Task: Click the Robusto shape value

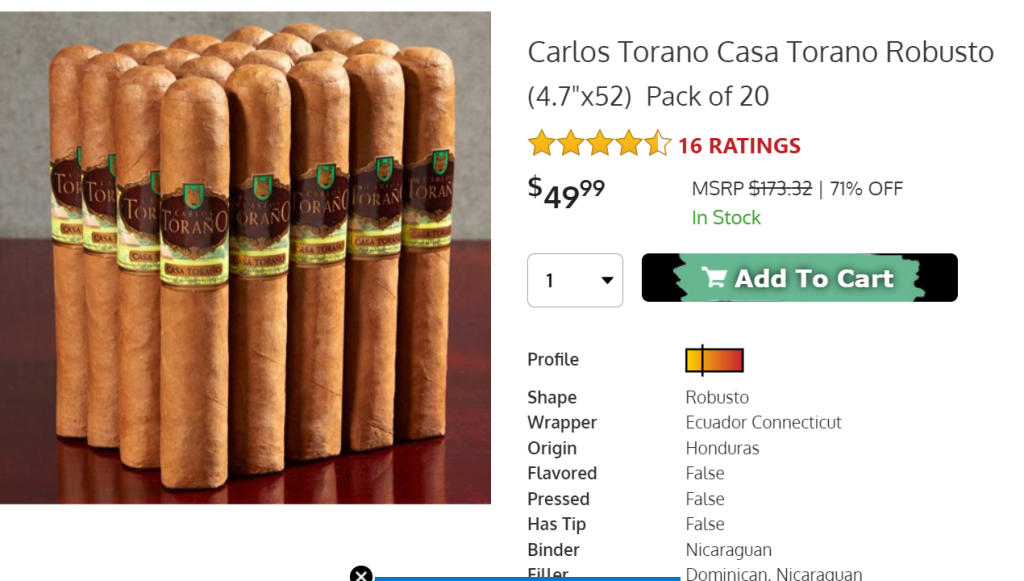Action: pos(717,398)
